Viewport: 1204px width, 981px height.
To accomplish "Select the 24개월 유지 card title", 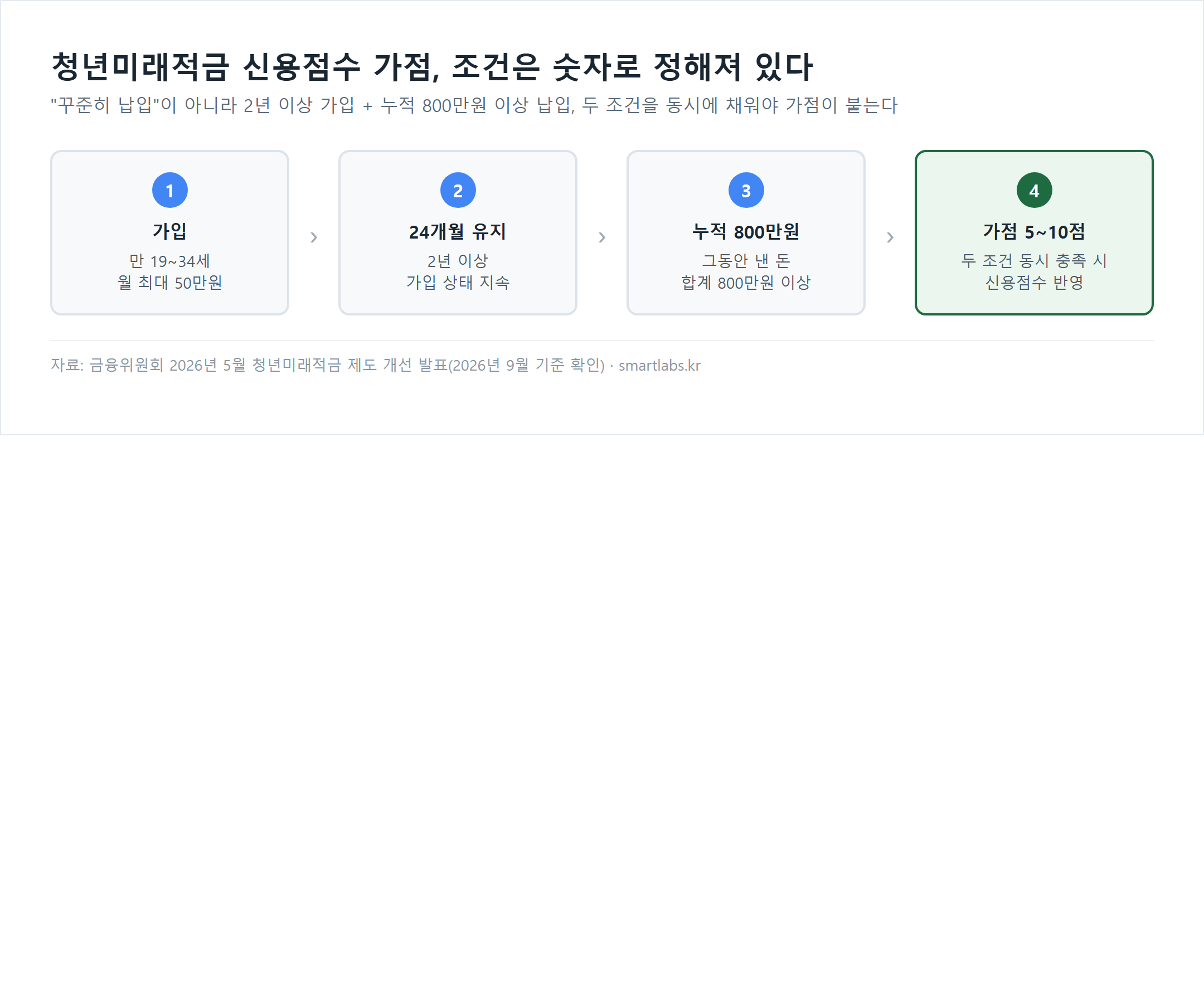I will [458, 231].
